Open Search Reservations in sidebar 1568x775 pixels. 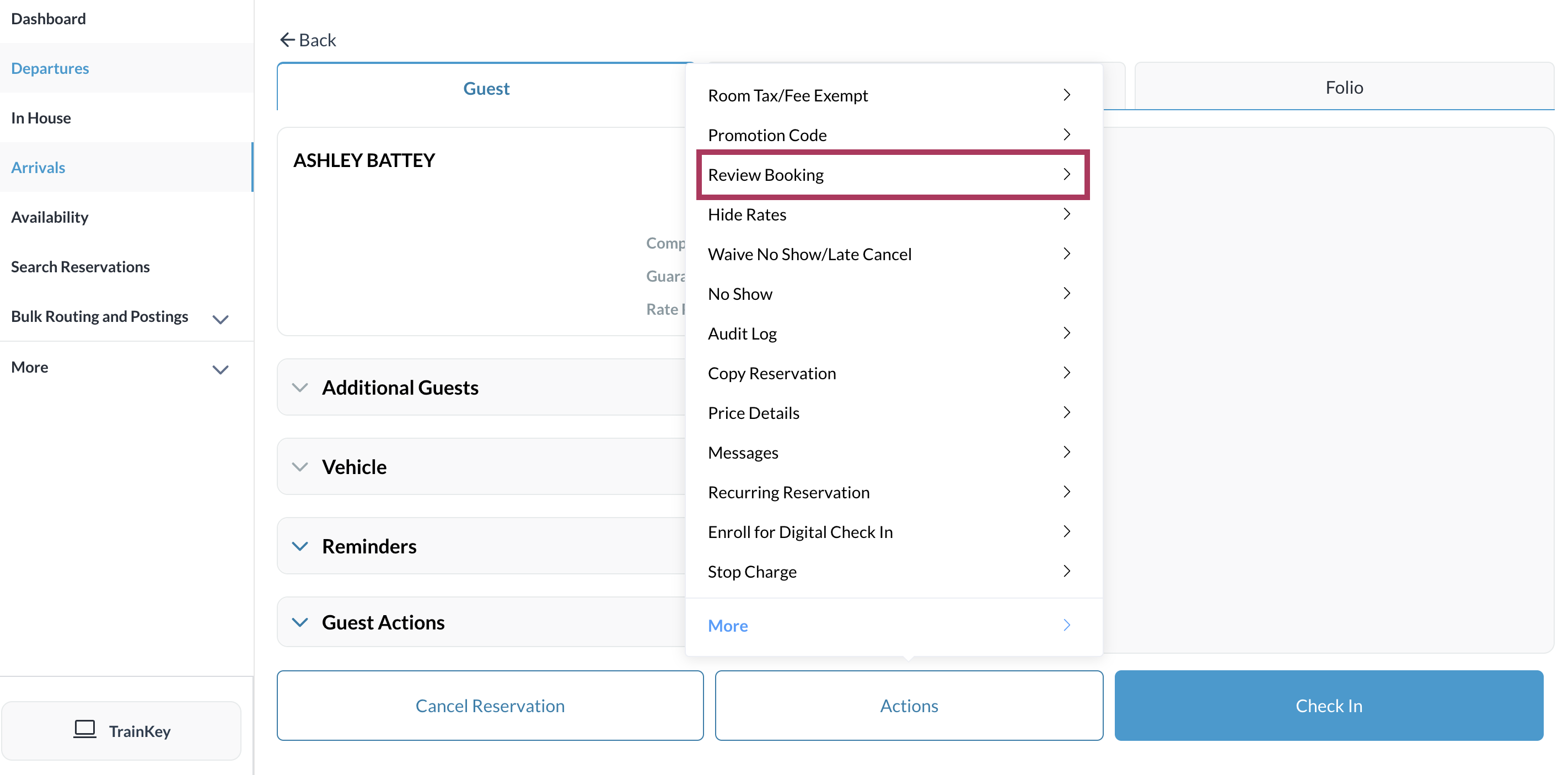[x=80, y=266]
